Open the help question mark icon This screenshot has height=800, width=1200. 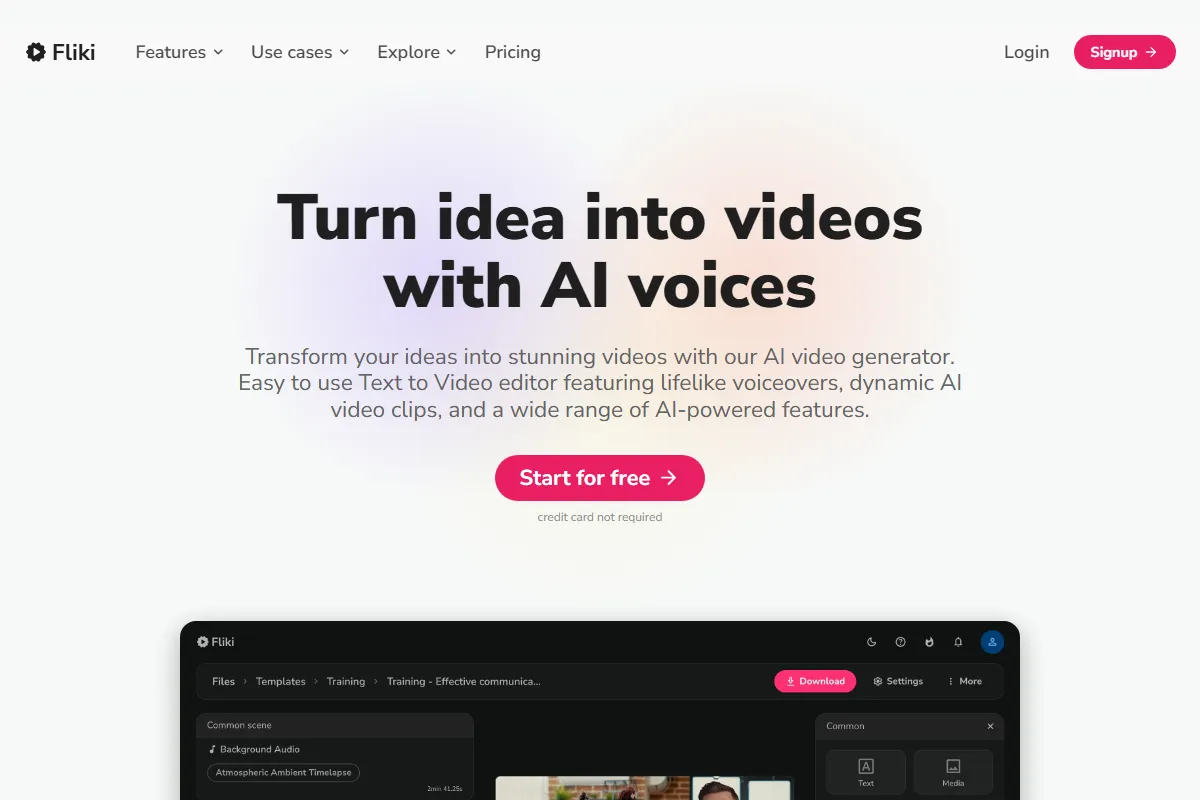(900, 642)
